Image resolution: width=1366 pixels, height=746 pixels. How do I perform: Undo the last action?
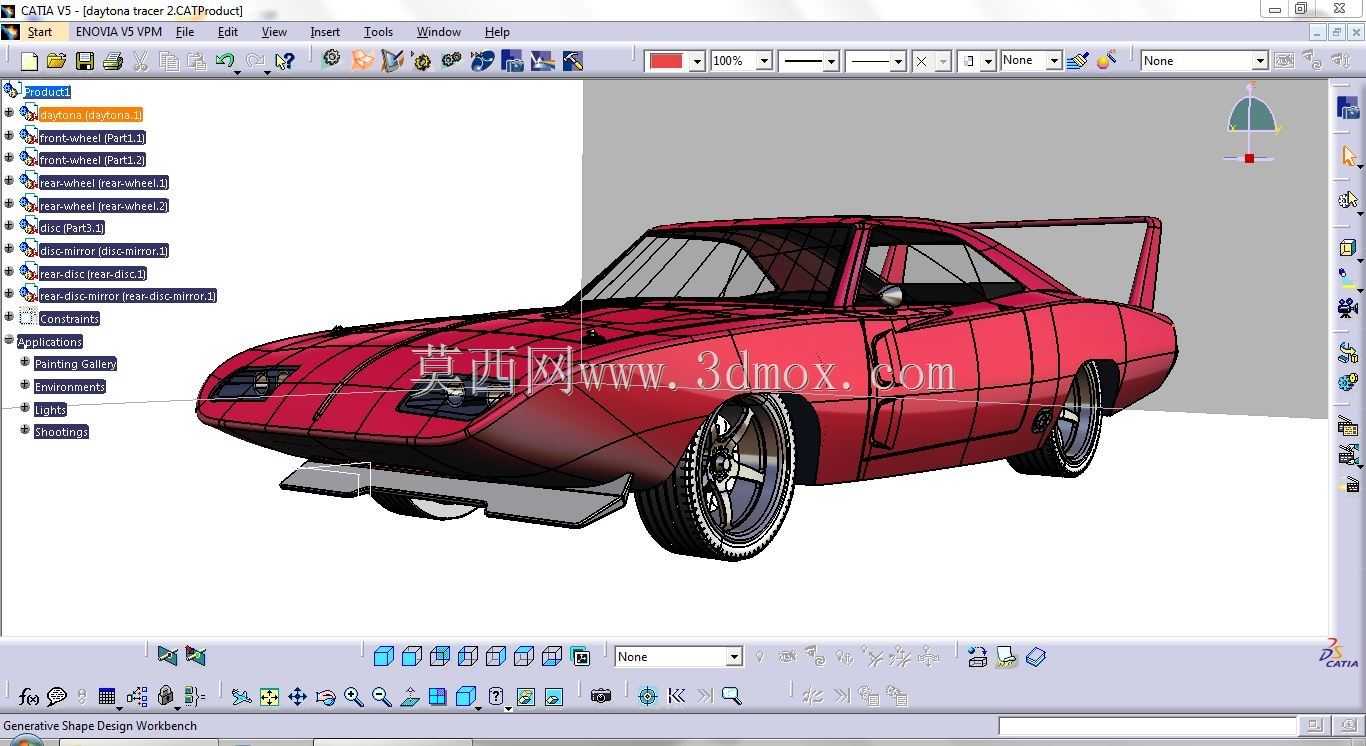tap(225, 62)
